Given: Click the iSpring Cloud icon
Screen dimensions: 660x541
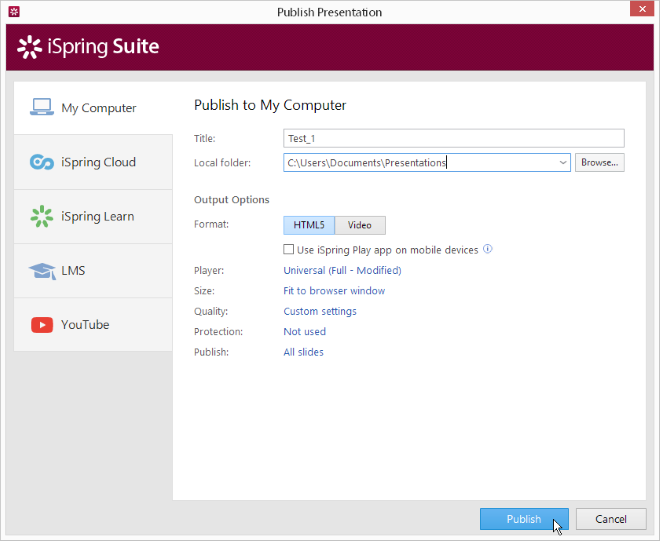Looking at the screenshot, I should 42,162.
